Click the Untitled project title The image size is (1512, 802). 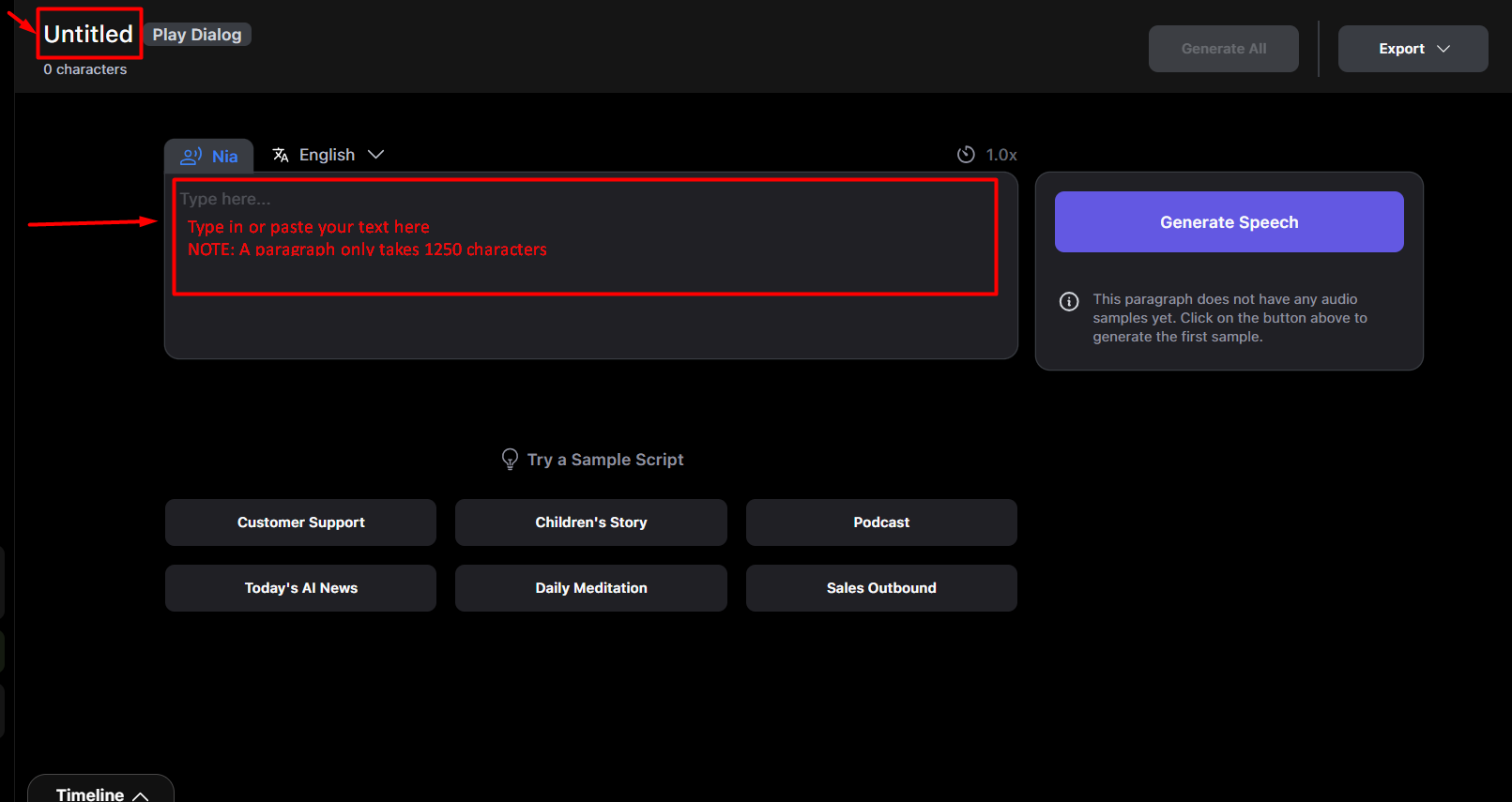pyautogui.click(x=88, y=34)
